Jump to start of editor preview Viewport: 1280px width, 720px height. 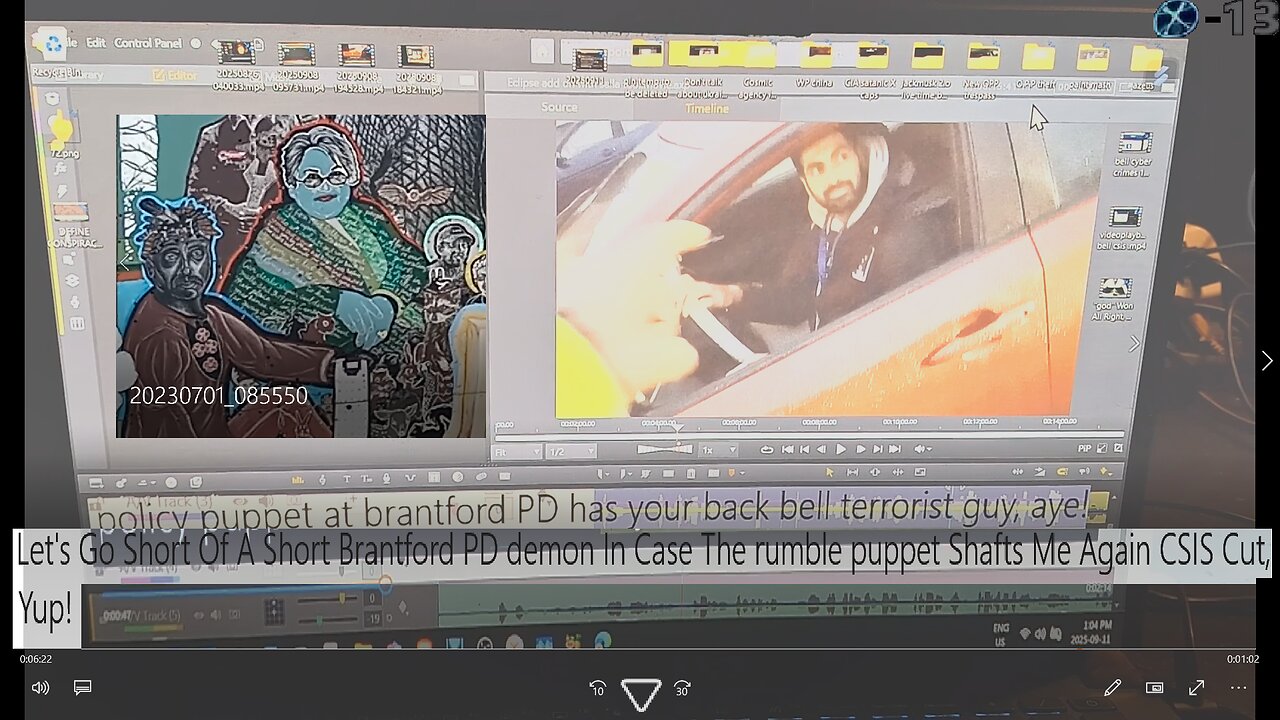tap(786, 450)
